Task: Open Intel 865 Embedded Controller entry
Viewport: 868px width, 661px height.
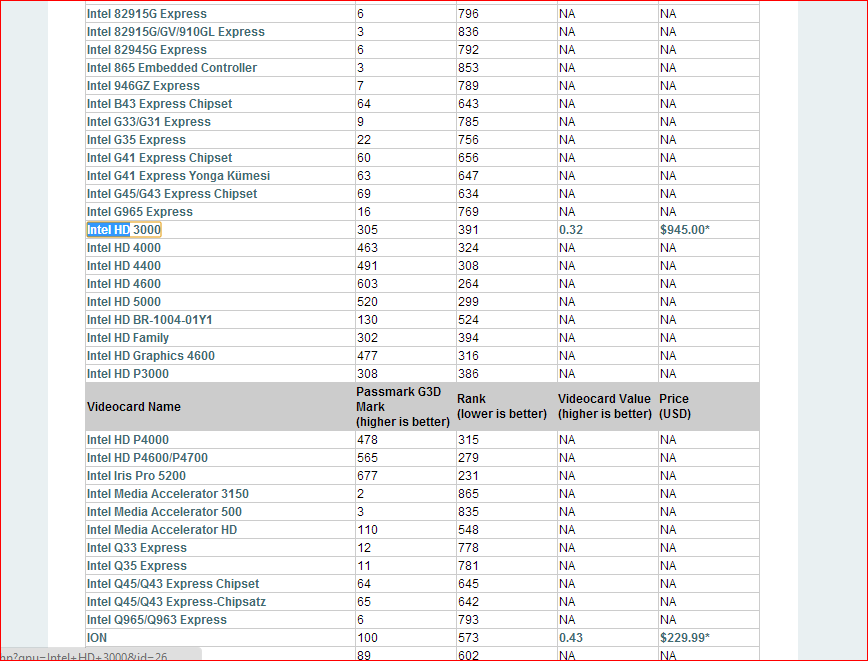Action: [172, 68]
